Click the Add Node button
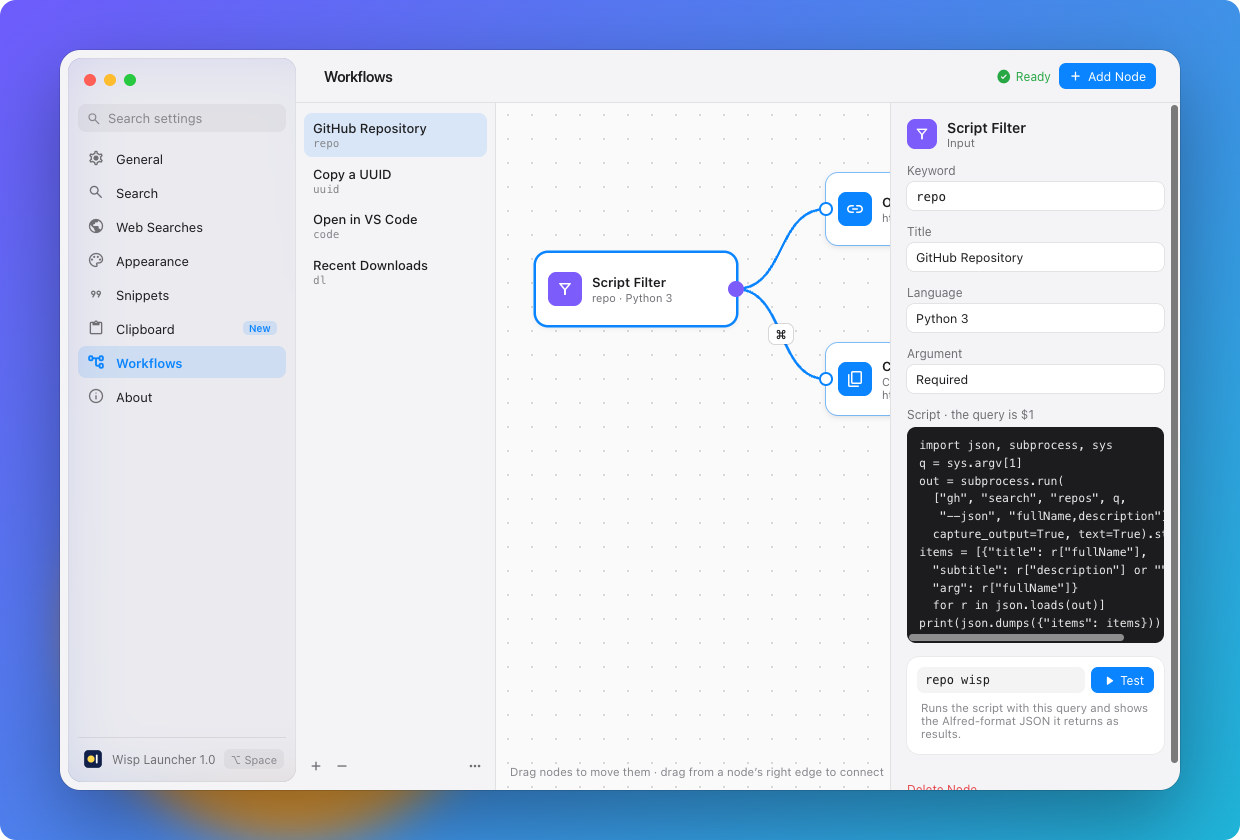The image size is (1240, 840). click(1107, 76)
